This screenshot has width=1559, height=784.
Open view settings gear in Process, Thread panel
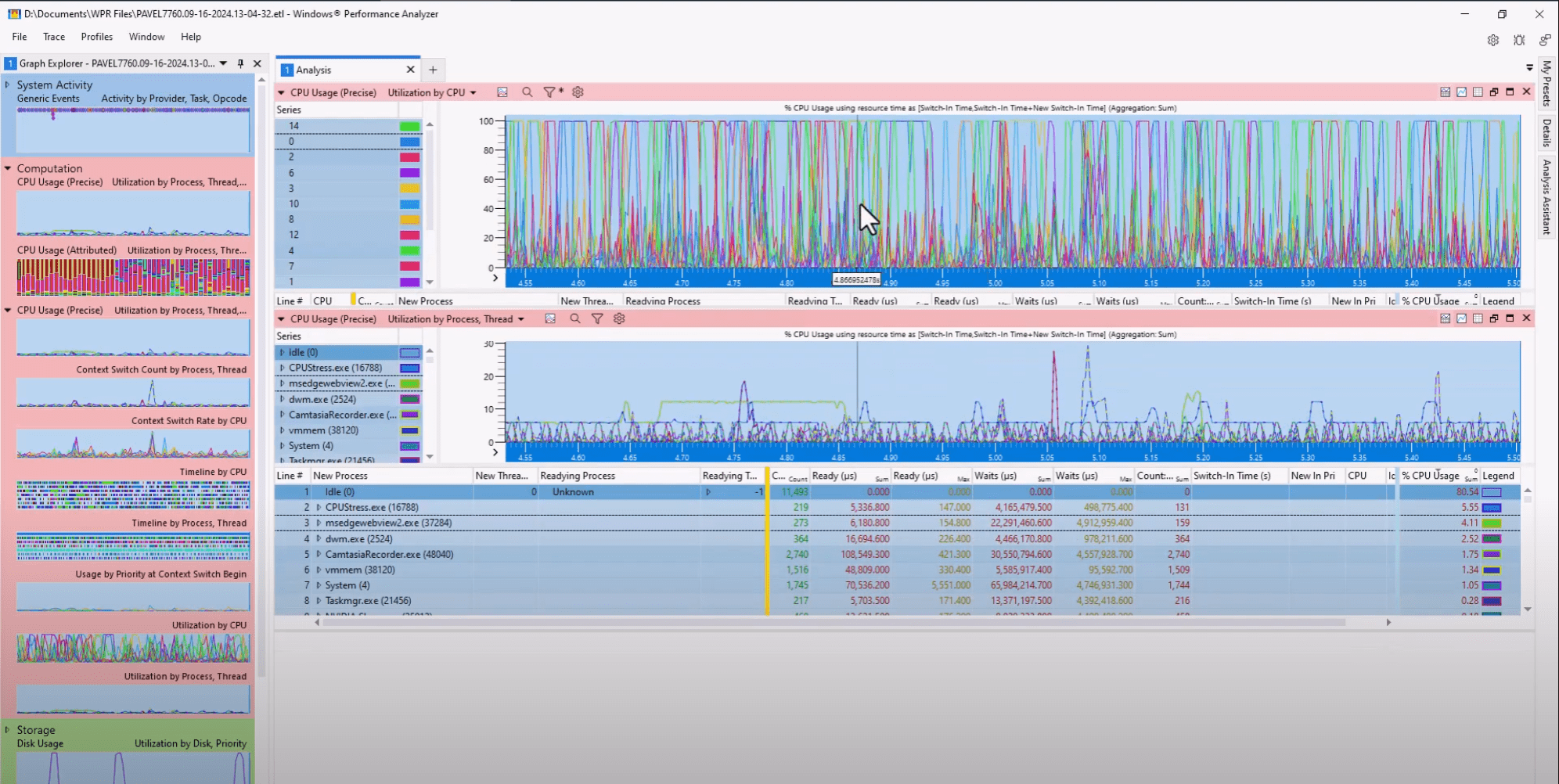619,319
